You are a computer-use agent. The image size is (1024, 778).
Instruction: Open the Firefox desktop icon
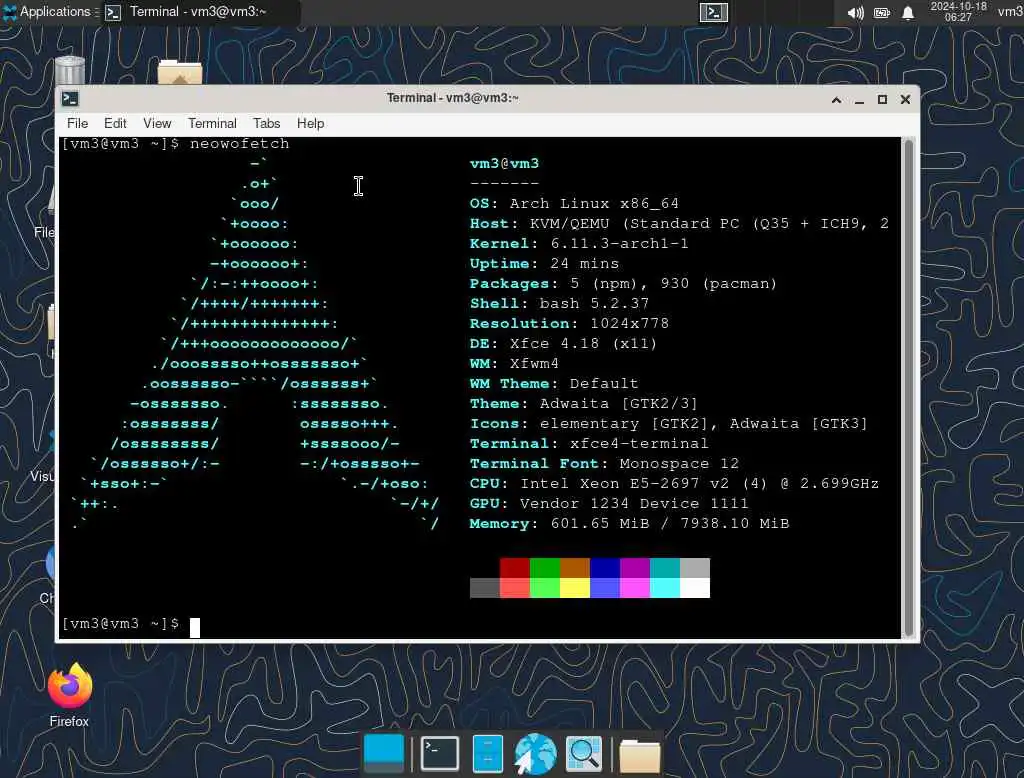[x=69, y=695]
